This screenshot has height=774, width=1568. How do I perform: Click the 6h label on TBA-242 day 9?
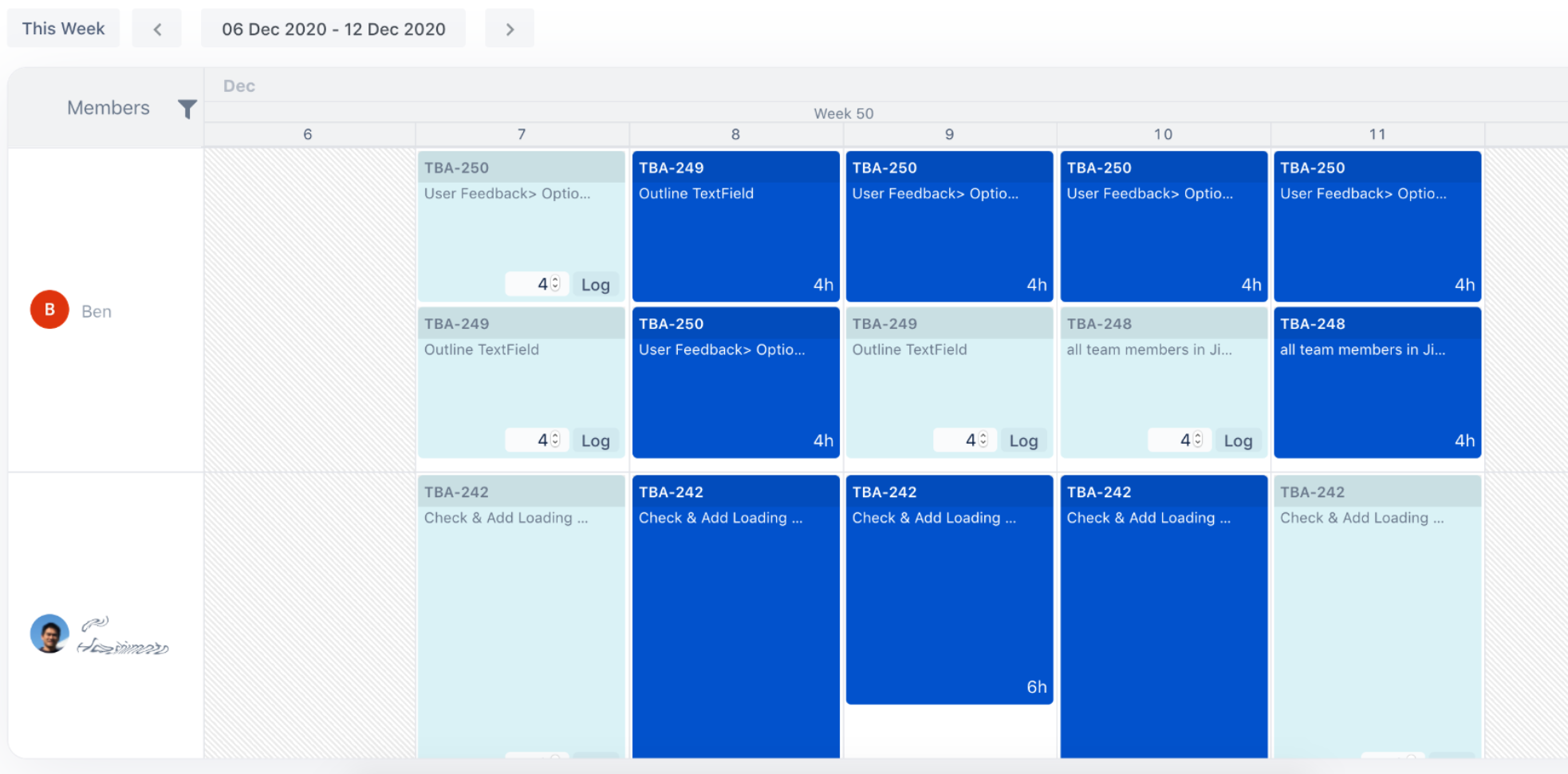(x=1036, y=687)
